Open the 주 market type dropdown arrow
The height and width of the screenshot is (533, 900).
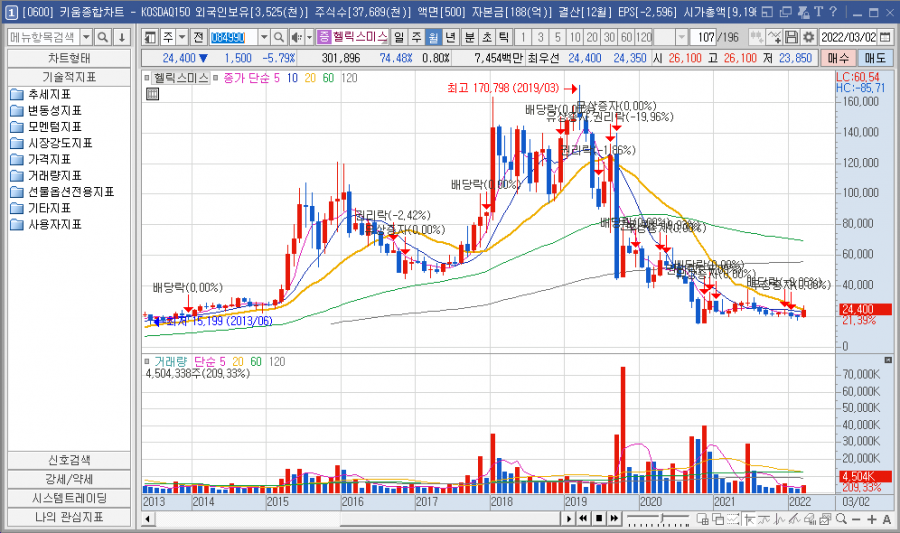pyautogui.click(x=181, y=37)
